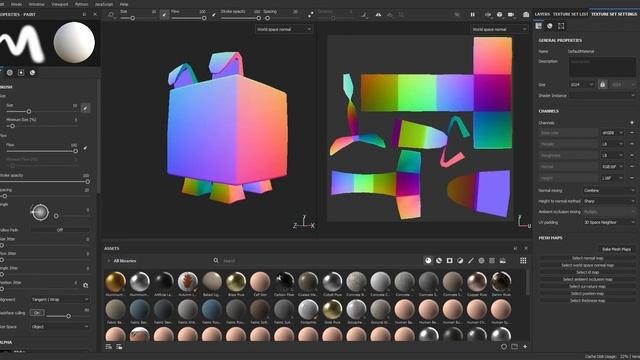Open the Shader instance dropdown

click(x=602, y=96)
